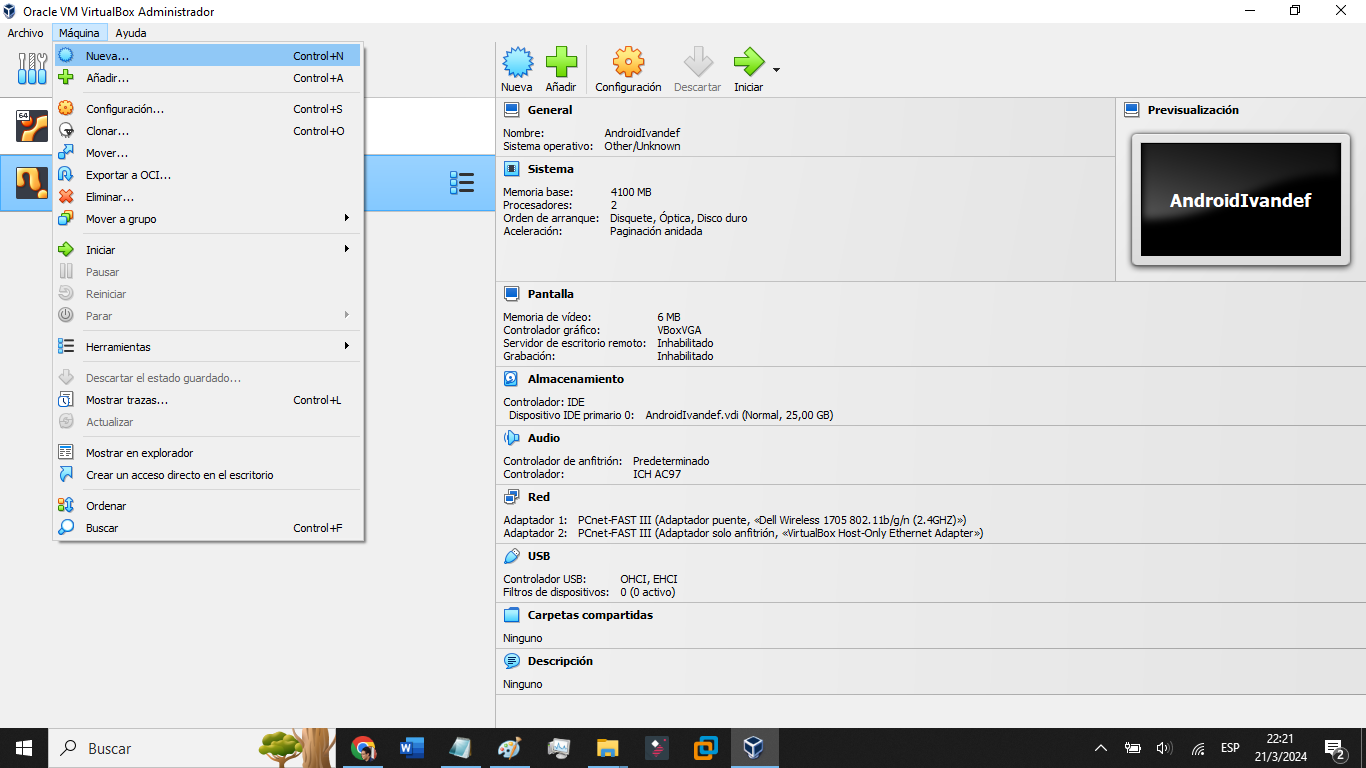
Task: Click the General section icon
Action: 511,110
